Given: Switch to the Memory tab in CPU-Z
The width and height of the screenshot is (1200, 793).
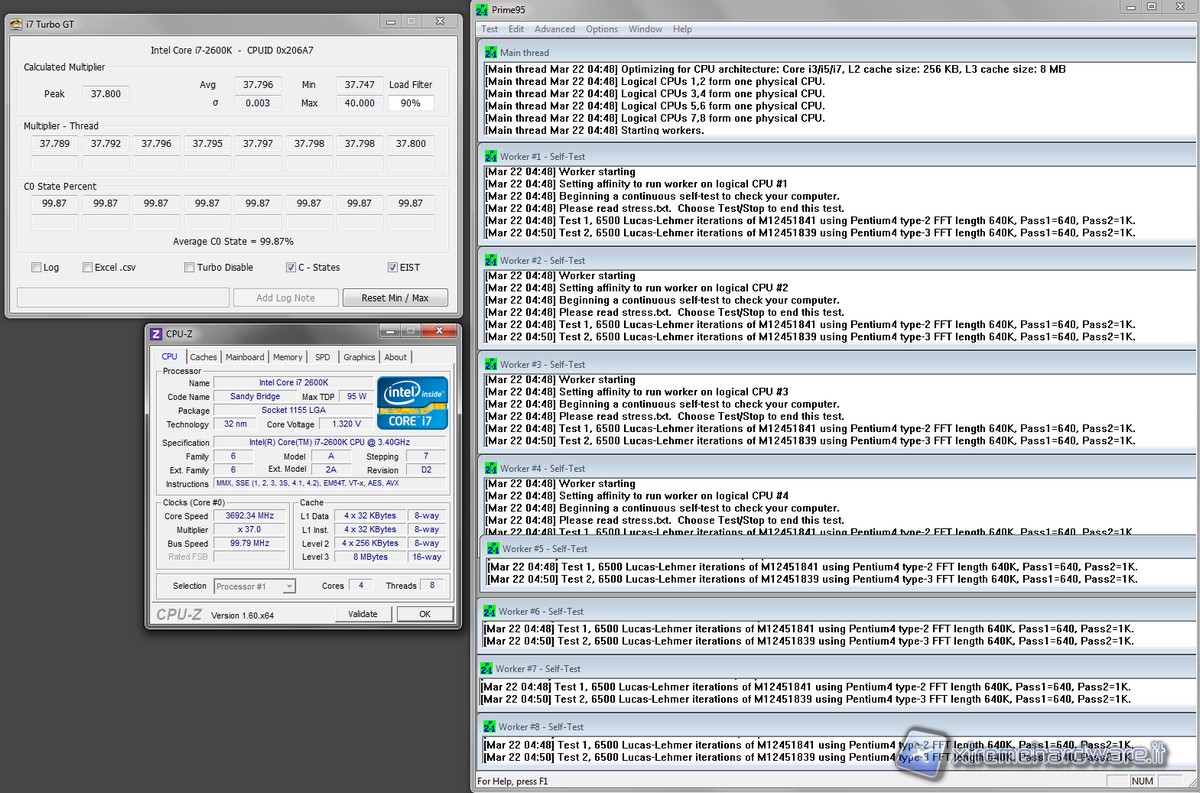Looking at the screenshot, I should (287, 357).
